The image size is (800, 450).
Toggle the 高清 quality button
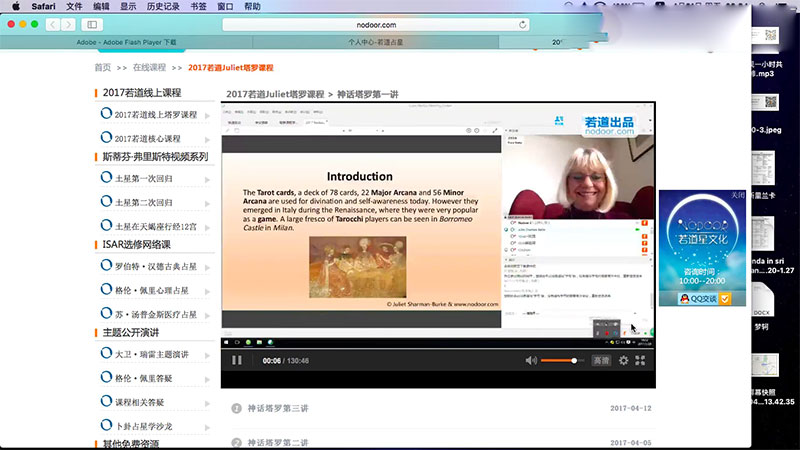pos(601,360)
